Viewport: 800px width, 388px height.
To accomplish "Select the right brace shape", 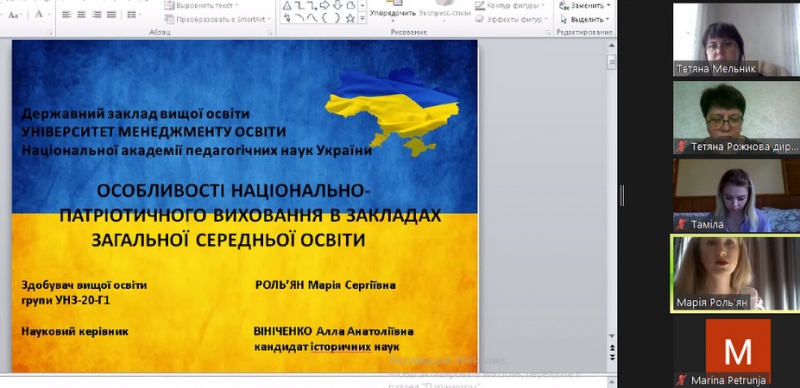I will [x=337, y=18].
